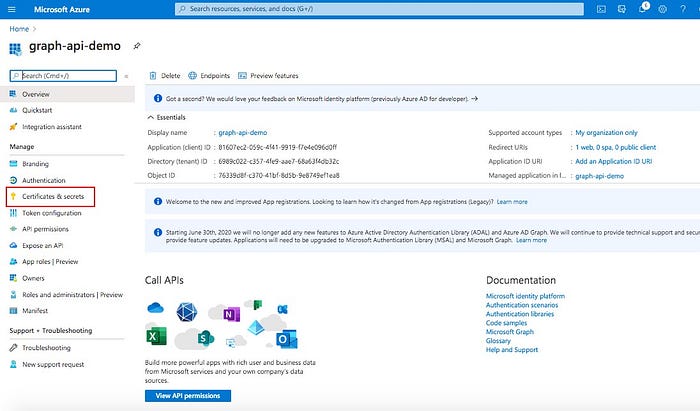Open Help and Support link

512,349
